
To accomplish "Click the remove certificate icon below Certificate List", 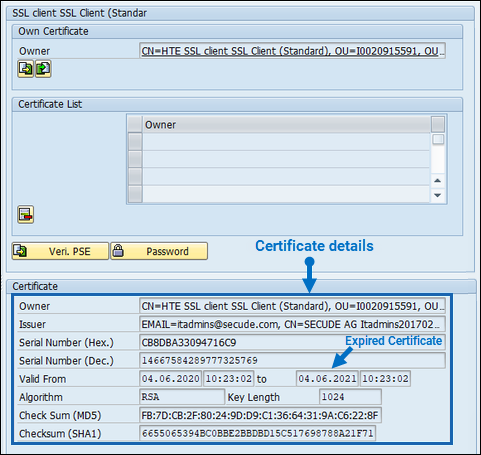I will point(26,214).
